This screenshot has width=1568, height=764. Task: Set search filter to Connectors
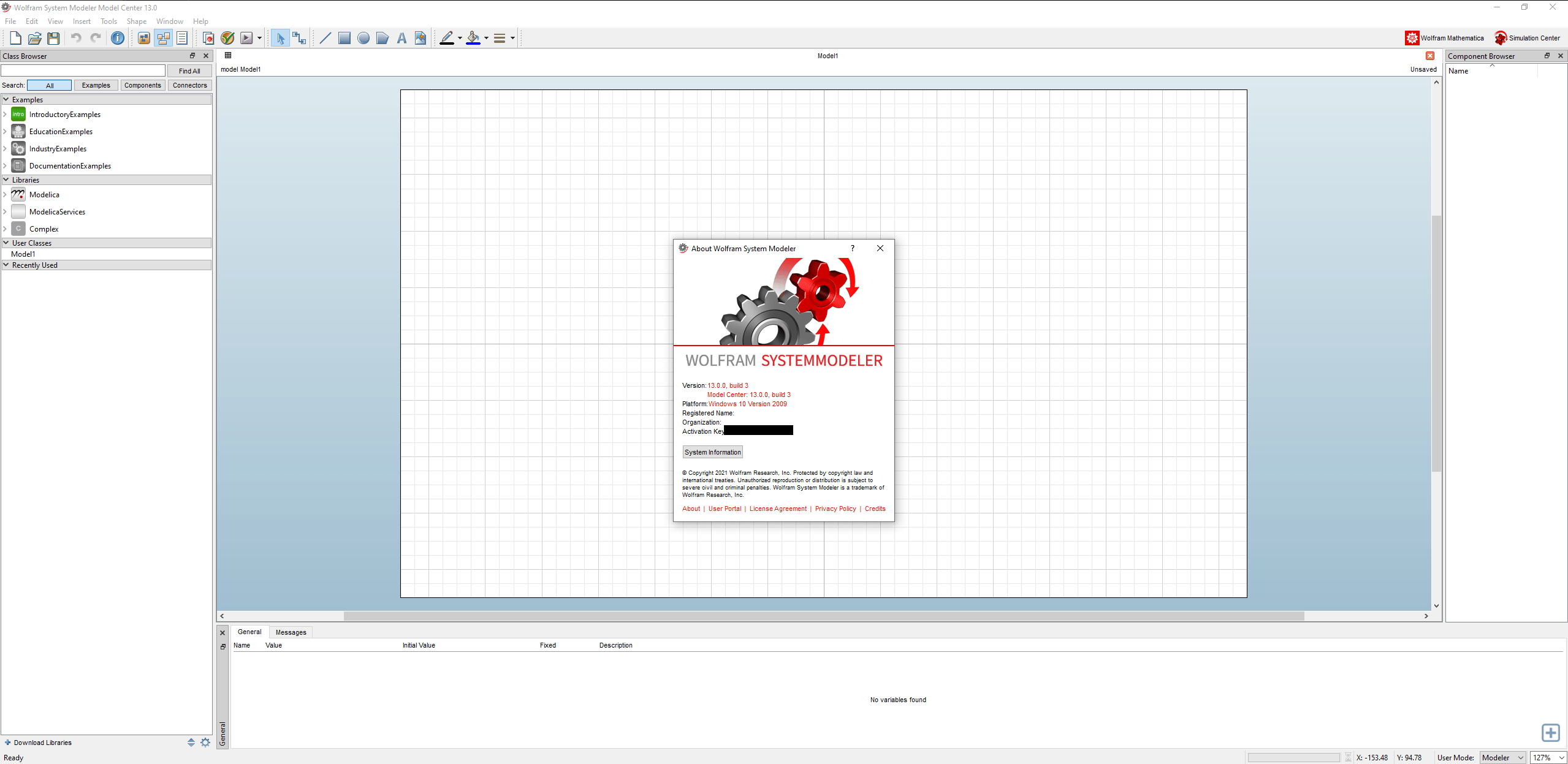[x=190, y=85]
